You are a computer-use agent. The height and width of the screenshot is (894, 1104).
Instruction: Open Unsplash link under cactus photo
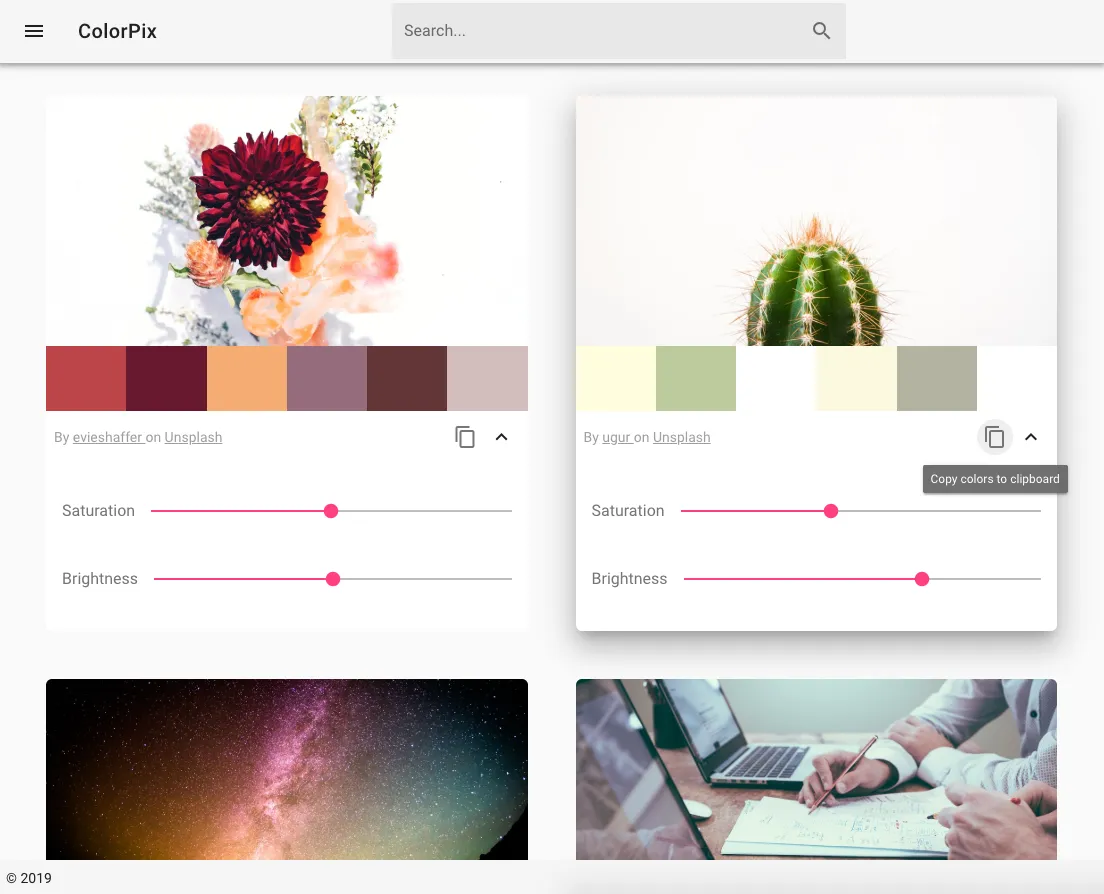pos(681,437)
